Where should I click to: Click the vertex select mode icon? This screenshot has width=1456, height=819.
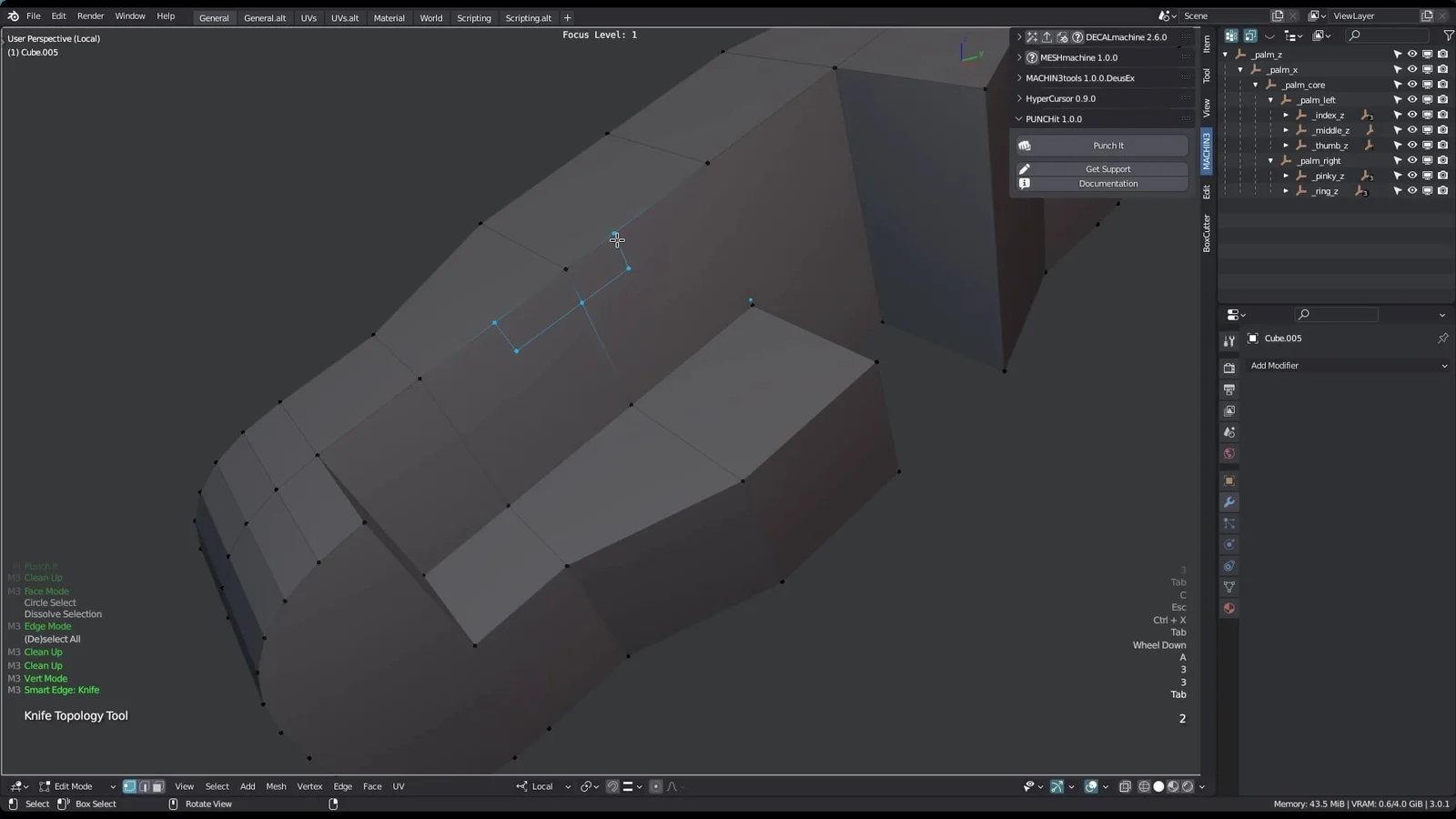coord(129,786)
